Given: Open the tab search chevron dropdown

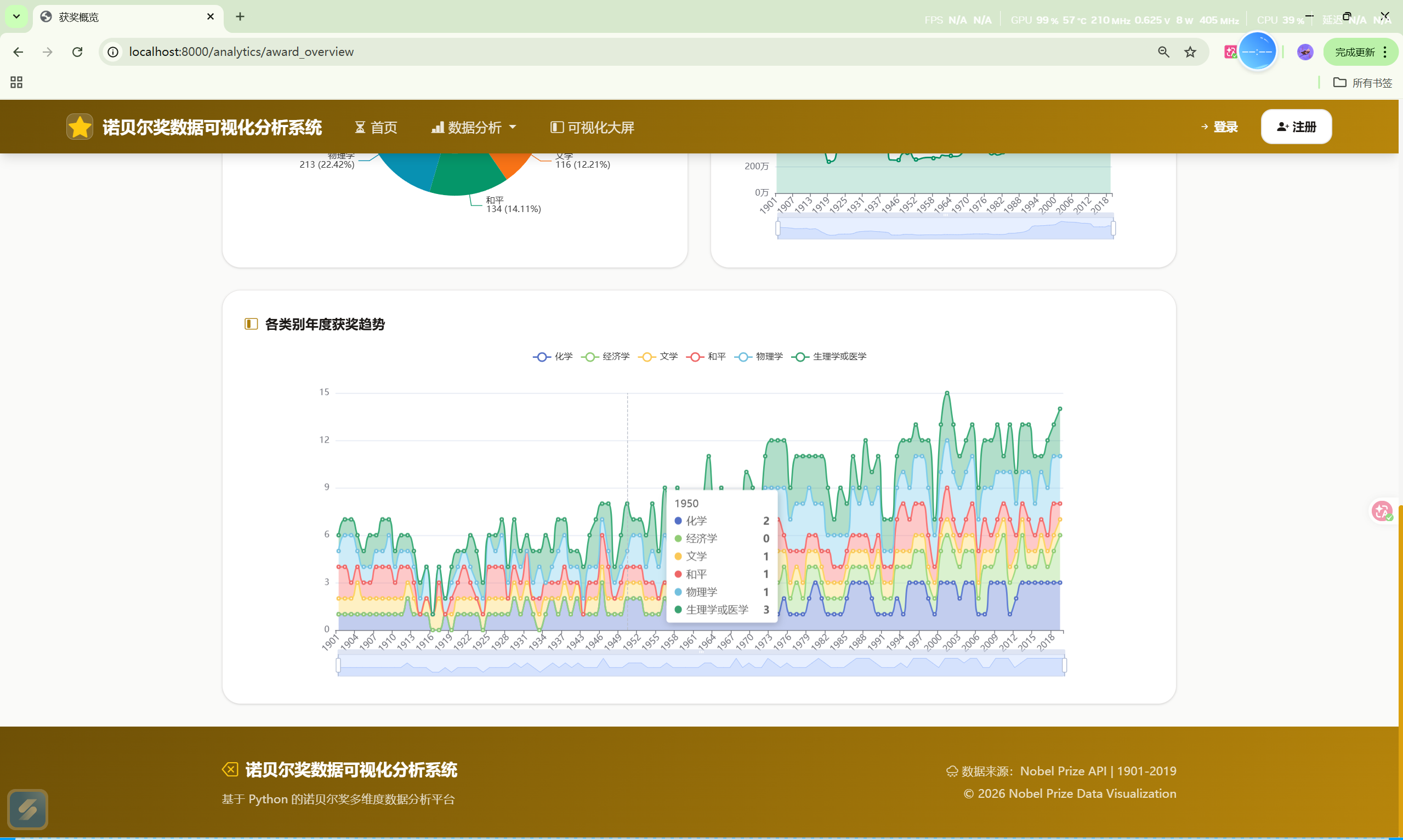Looking at the screenshot, I should click(x=16, y=16).
